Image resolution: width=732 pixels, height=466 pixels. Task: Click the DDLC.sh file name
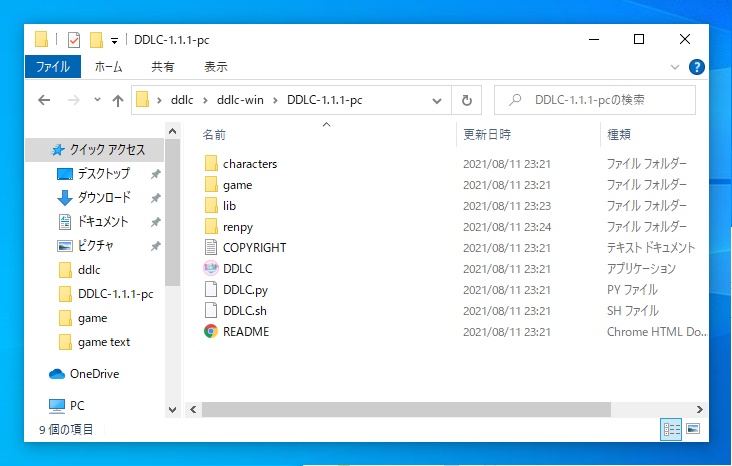245,311
